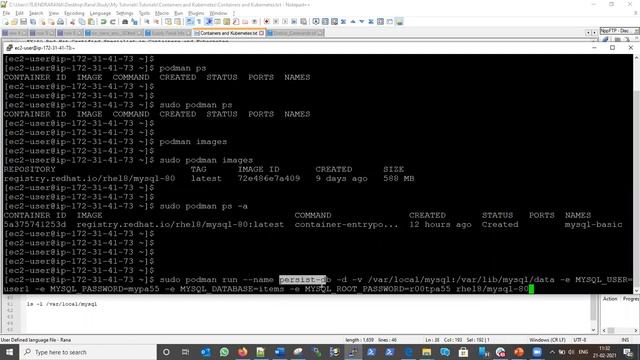This screenshot has width=640, height=360.
Task: Open the Edit menu
Action: [20, 13]
